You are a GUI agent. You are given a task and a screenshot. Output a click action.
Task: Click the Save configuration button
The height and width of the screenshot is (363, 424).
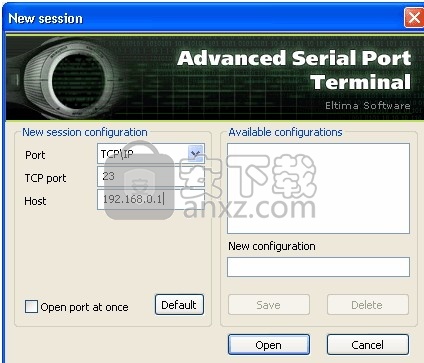click(269, 305)
